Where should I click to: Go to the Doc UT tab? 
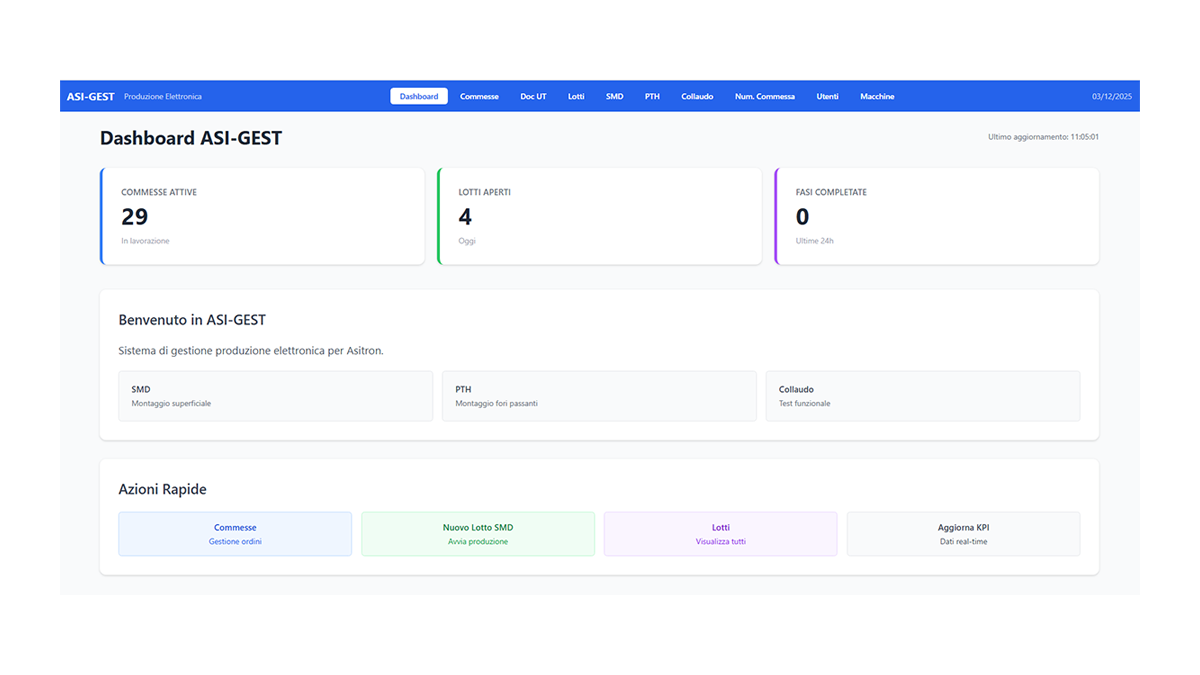click(x=533, y=97)
